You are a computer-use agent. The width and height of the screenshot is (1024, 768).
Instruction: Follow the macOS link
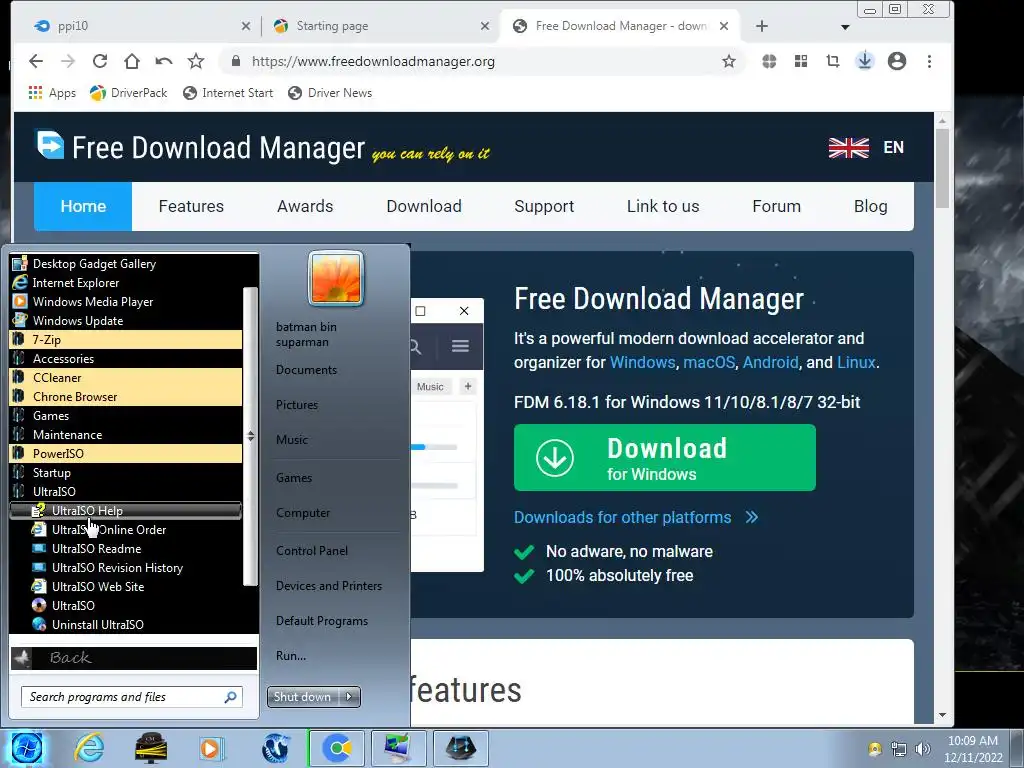(709, 362)
